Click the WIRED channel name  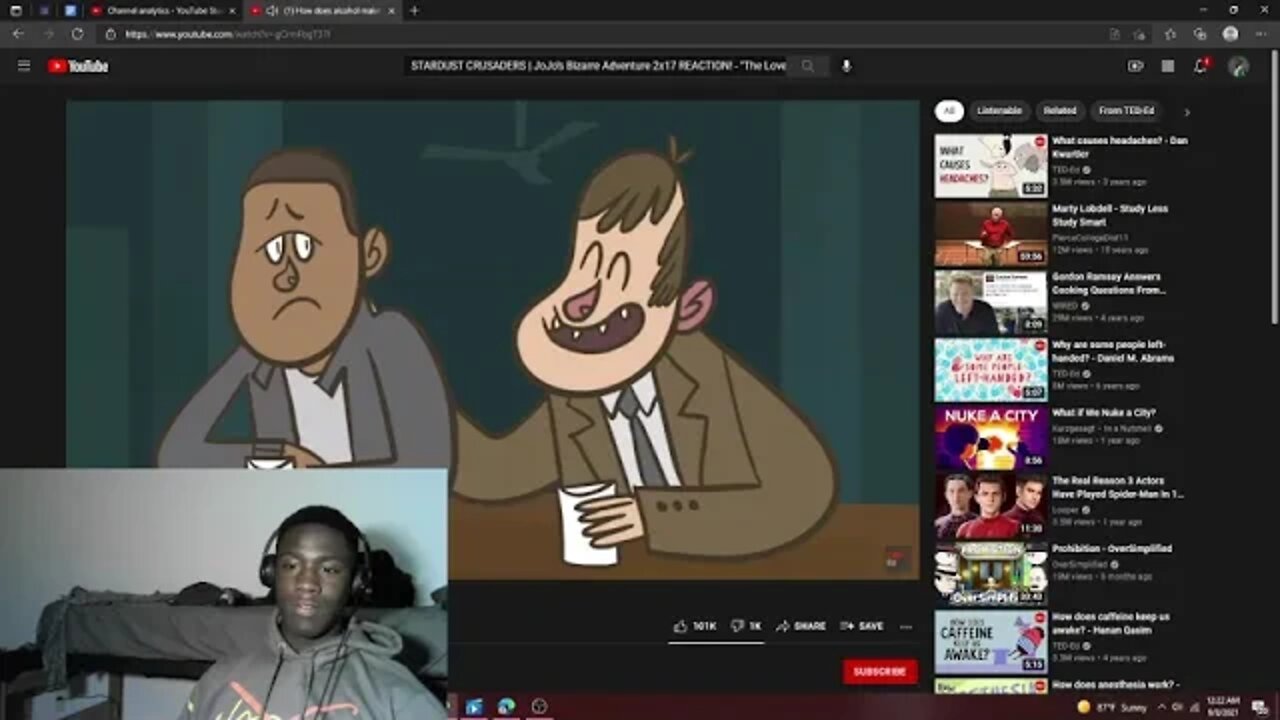pyautogui.click(x=1065, y=306)
